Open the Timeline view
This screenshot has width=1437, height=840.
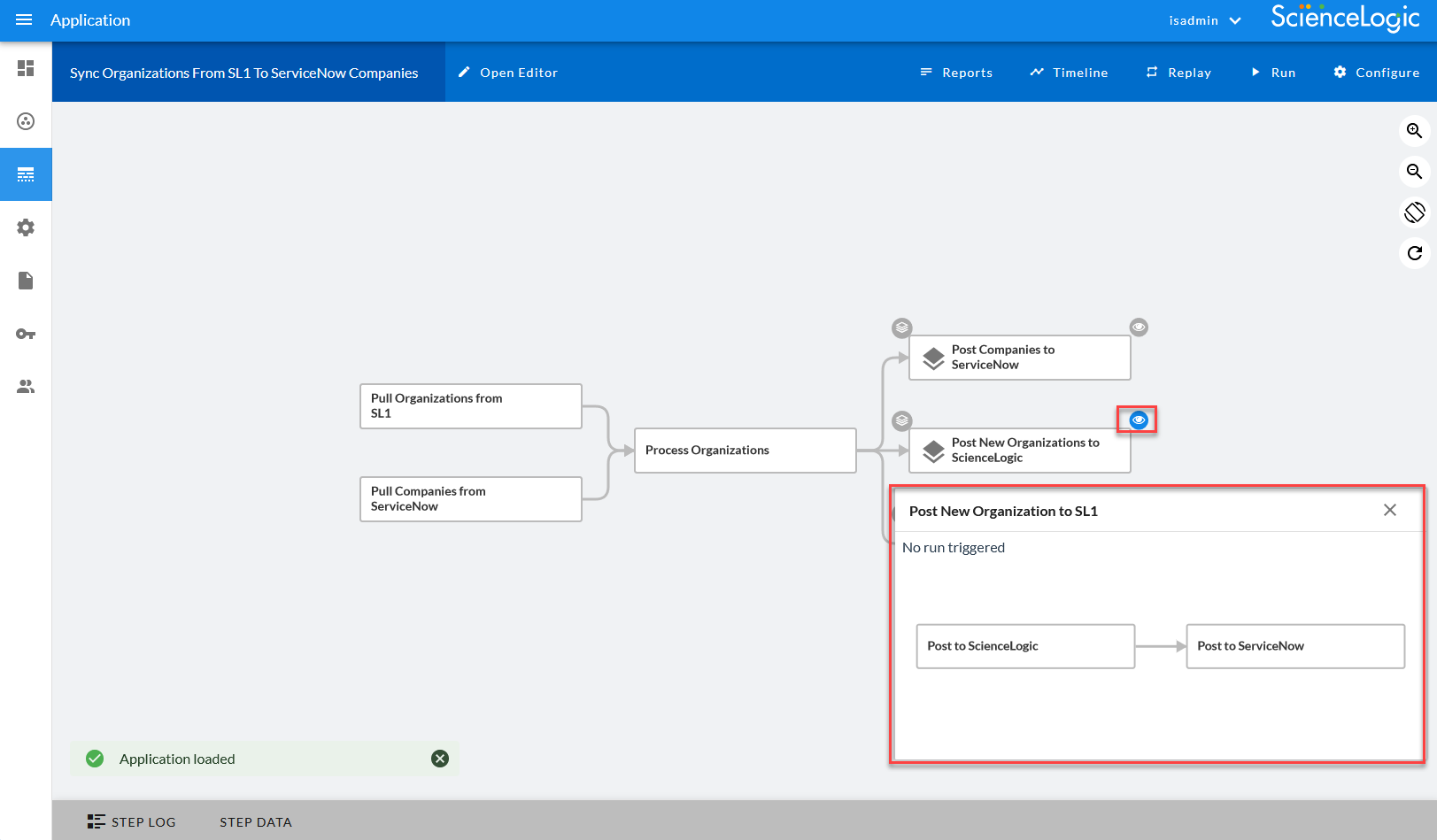1069,73
